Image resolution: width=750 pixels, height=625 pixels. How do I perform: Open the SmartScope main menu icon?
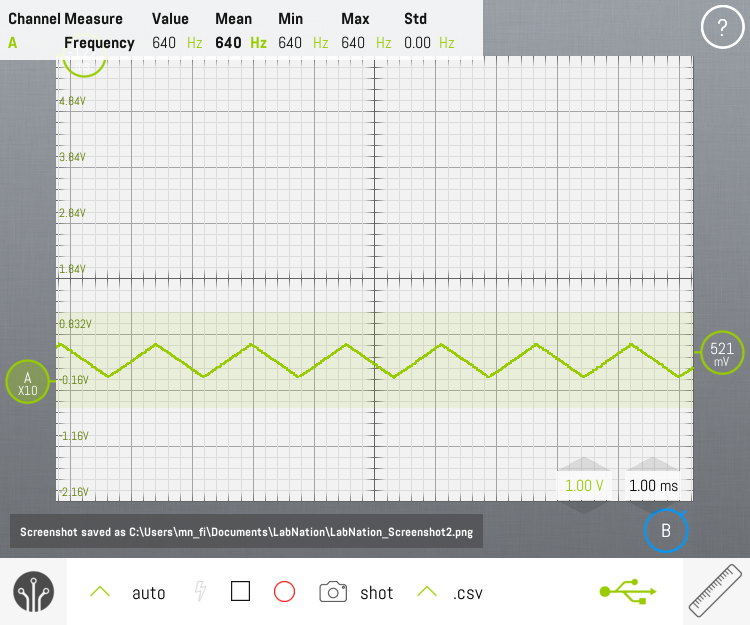pyautogui.click(x=33, y=592)
